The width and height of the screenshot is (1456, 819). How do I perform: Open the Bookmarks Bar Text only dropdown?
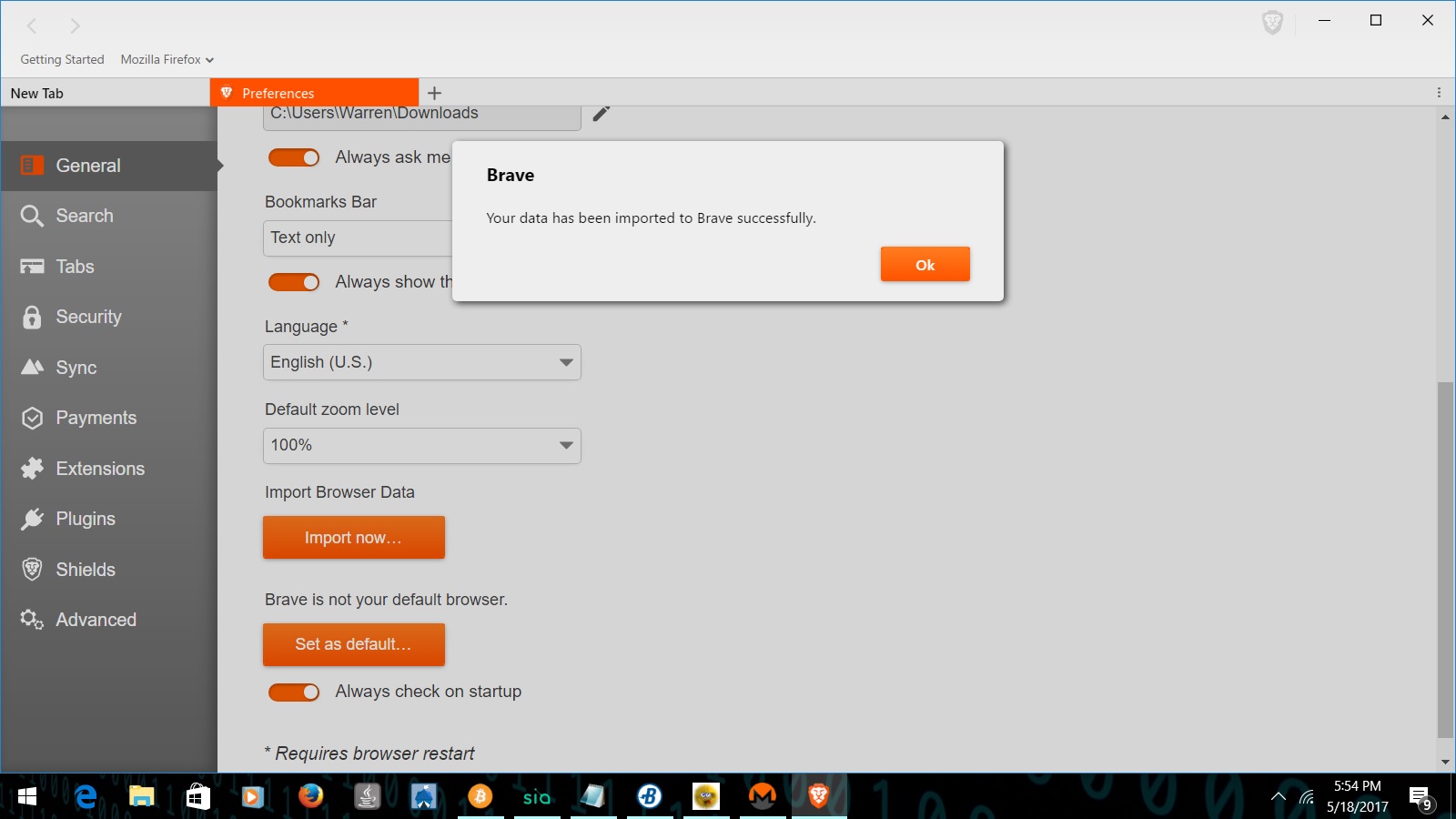[358, 238]
